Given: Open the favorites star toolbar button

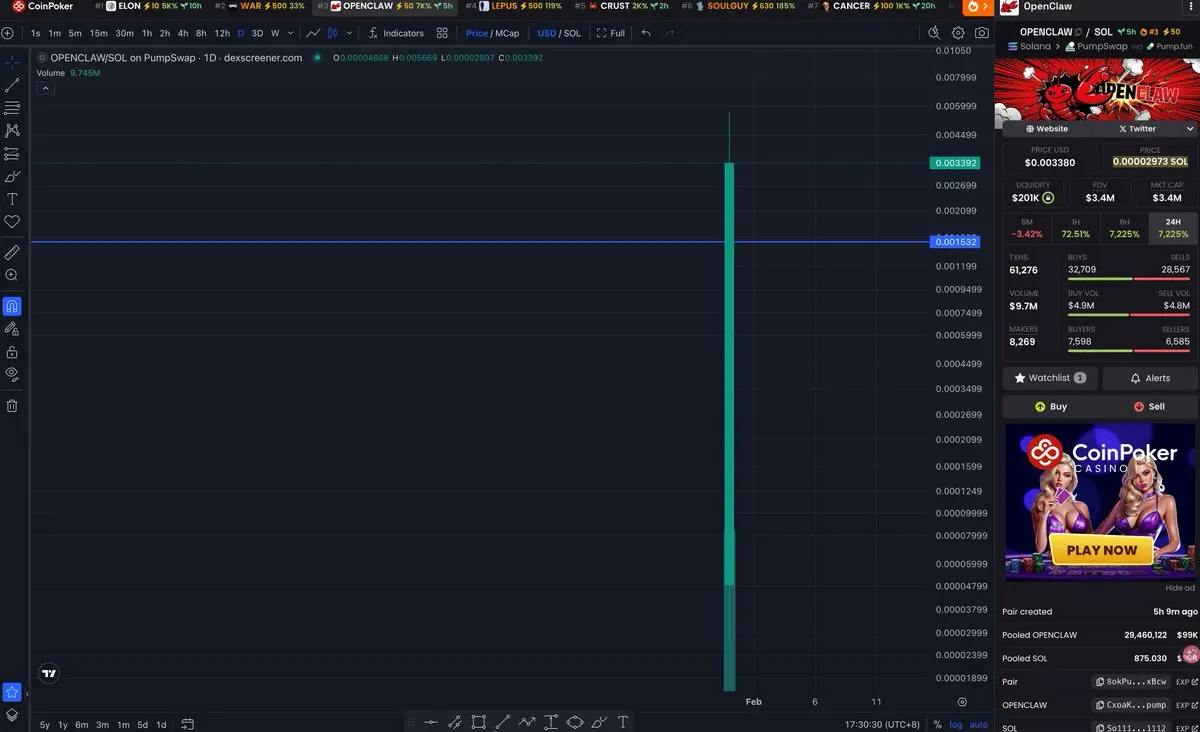Looking at the screenshot, I should [x=12, y=692].
